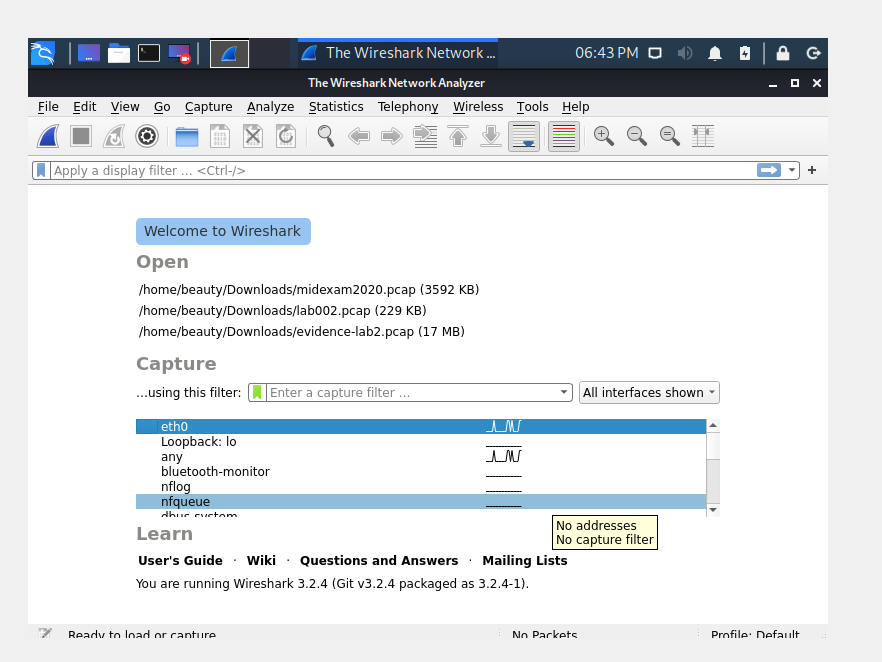The image size is (882, 662).
Task: Zoom out main window text
Action: click(637, 137)
